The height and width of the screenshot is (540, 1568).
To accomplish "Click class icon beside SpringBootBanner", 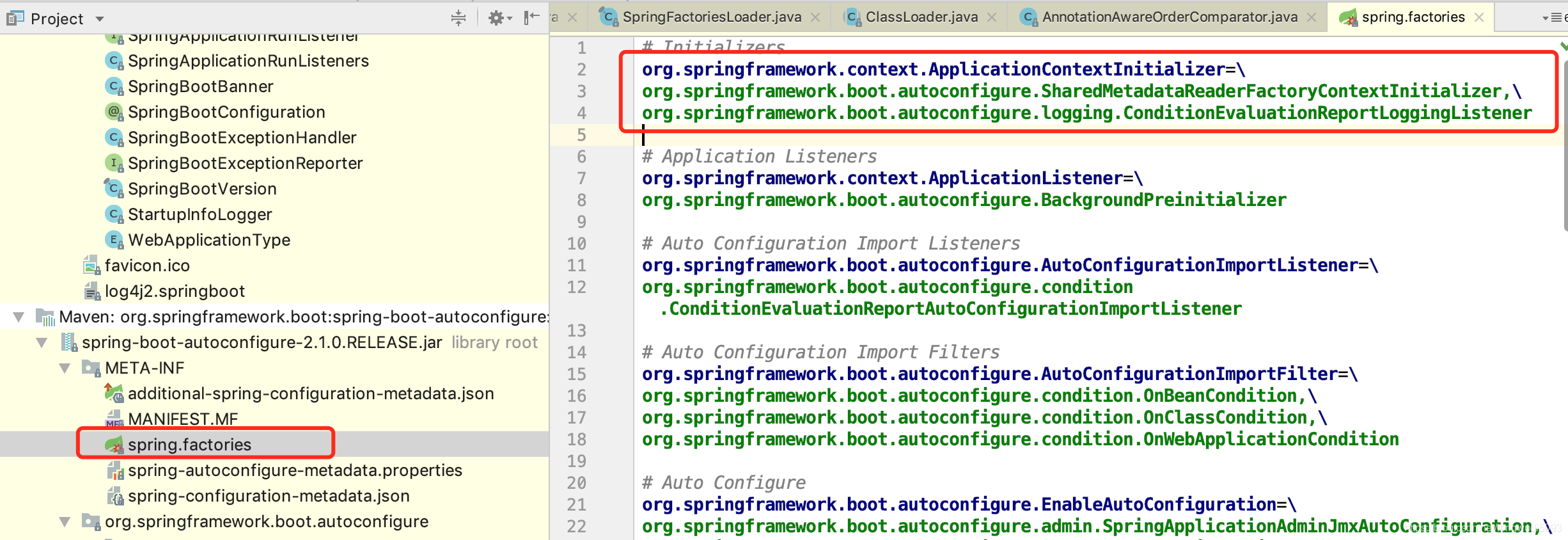I will [x=114, y=86].
